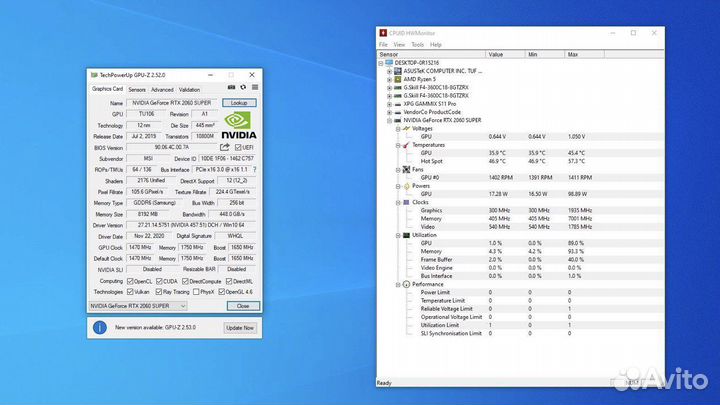Toggle the Vulkan checkbox
The image size is (720, 405).
coord(130,292)
